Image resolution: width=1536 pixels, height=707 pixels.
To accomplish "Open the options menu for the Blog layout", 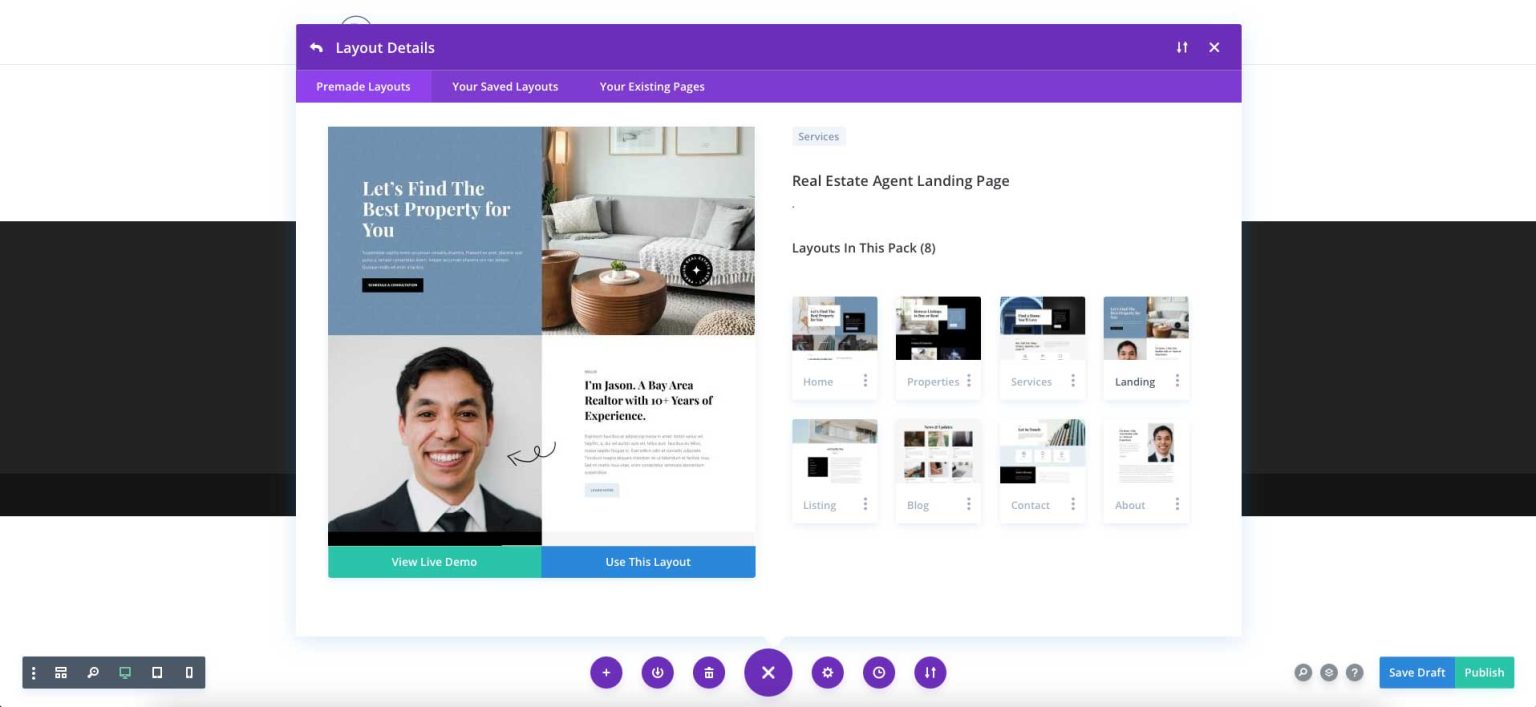I will [x=968, y=504].
